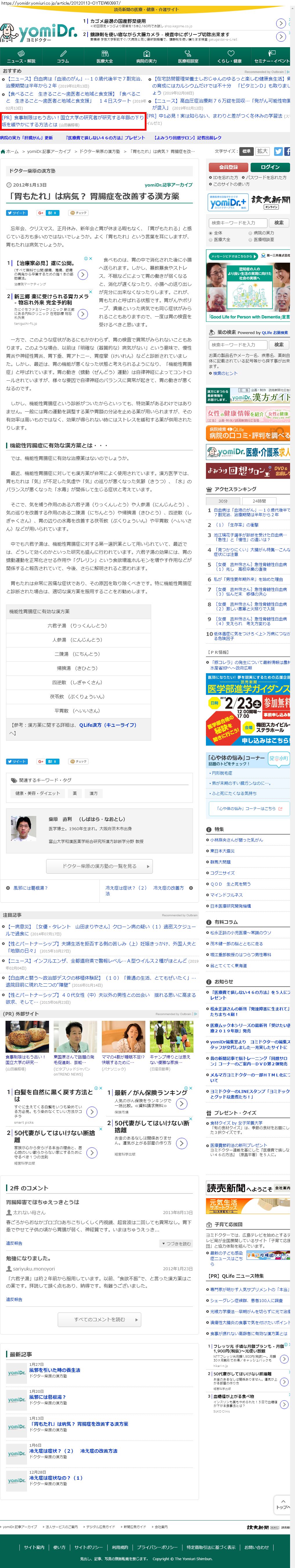This screenshot has width=295, height=1568.
Task: Click the 漢方 keyword tag
Action: click(93, 793)
